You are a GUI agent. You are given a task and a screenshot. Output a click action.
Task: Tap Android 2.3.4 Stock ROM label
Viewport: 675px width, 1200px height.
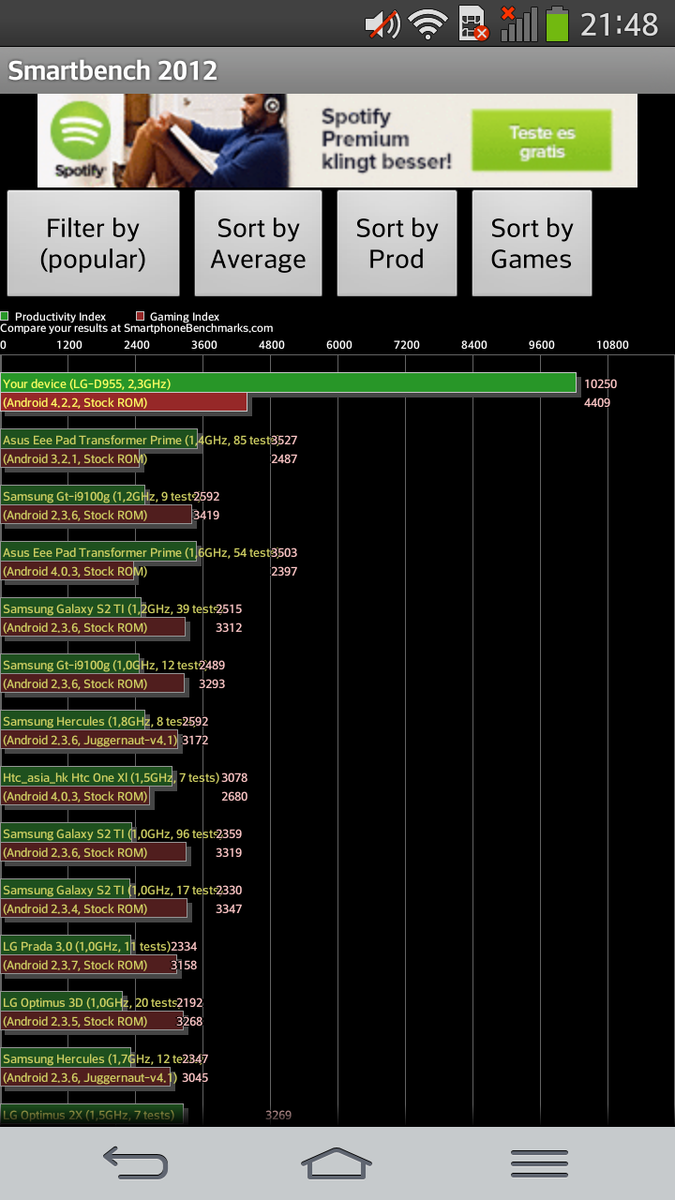pyautogui.click(x=75, y=909)
